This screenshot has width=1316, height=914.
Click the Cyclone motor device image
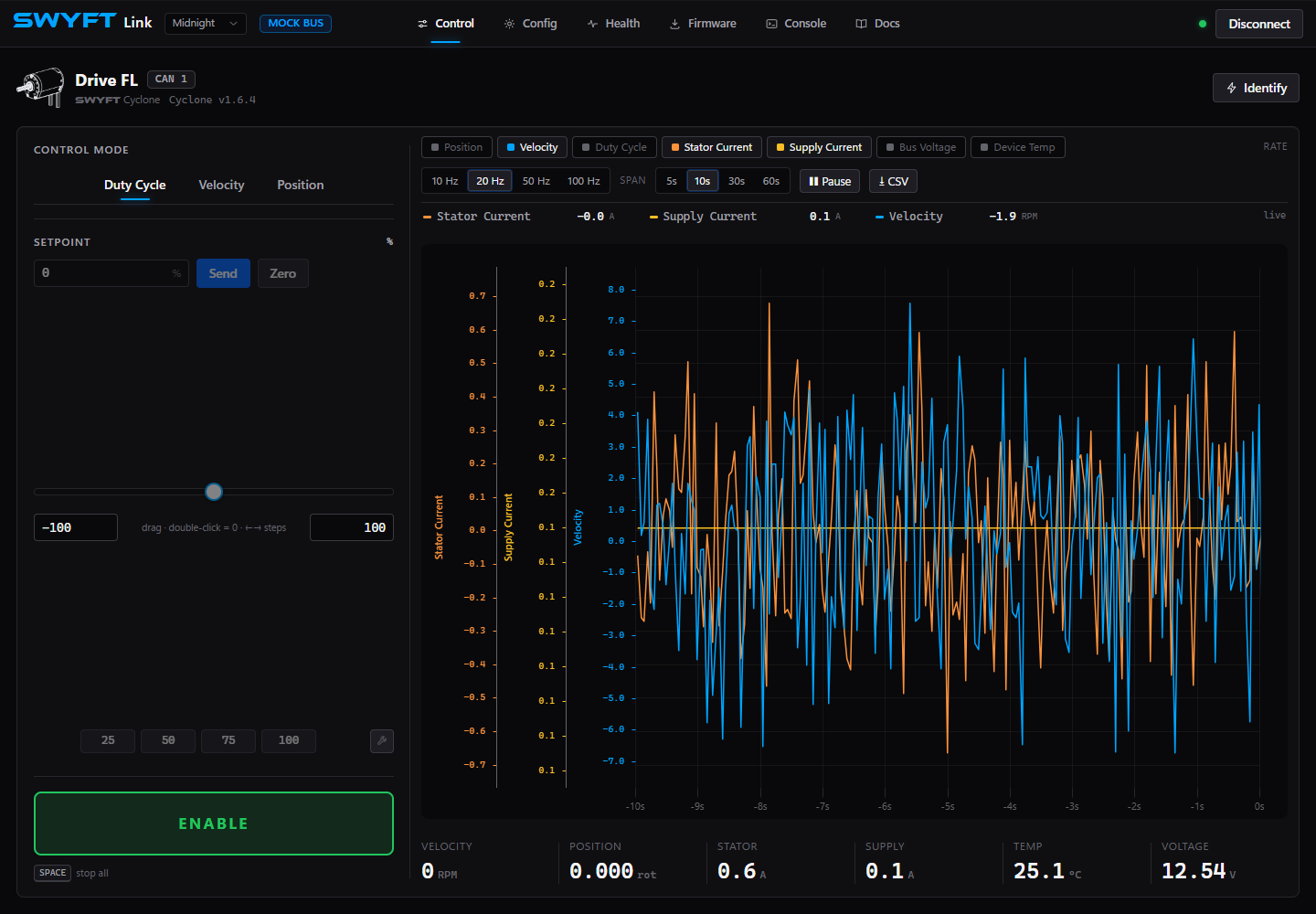[x=41, y=87]
